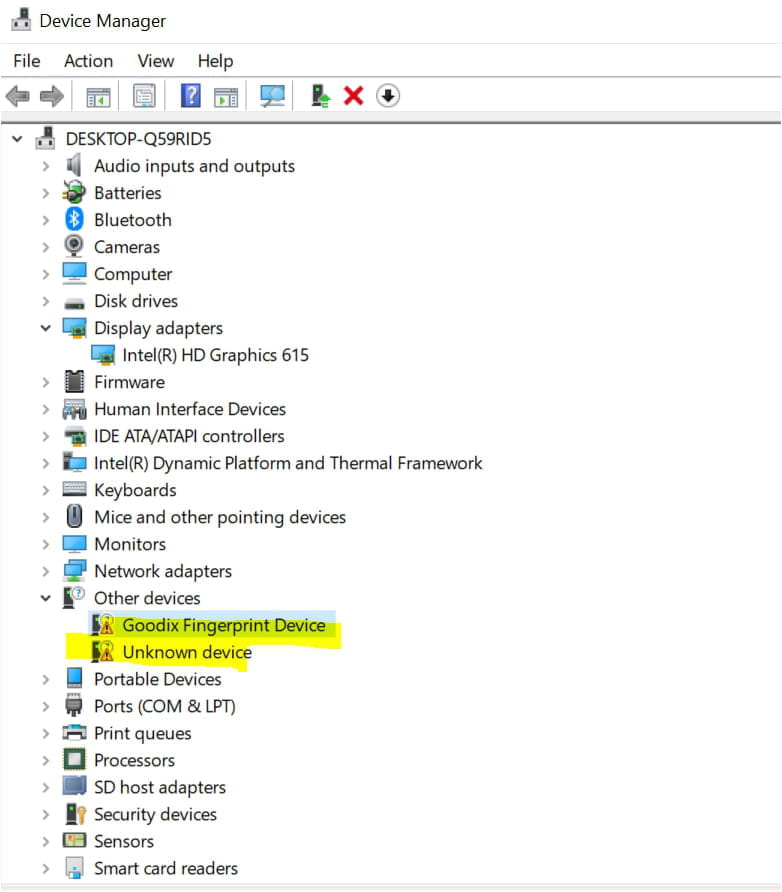
Task: Click Show/Hide Action Pane toolbar icon
Action: pyautogui.click(x=226, y=96)
